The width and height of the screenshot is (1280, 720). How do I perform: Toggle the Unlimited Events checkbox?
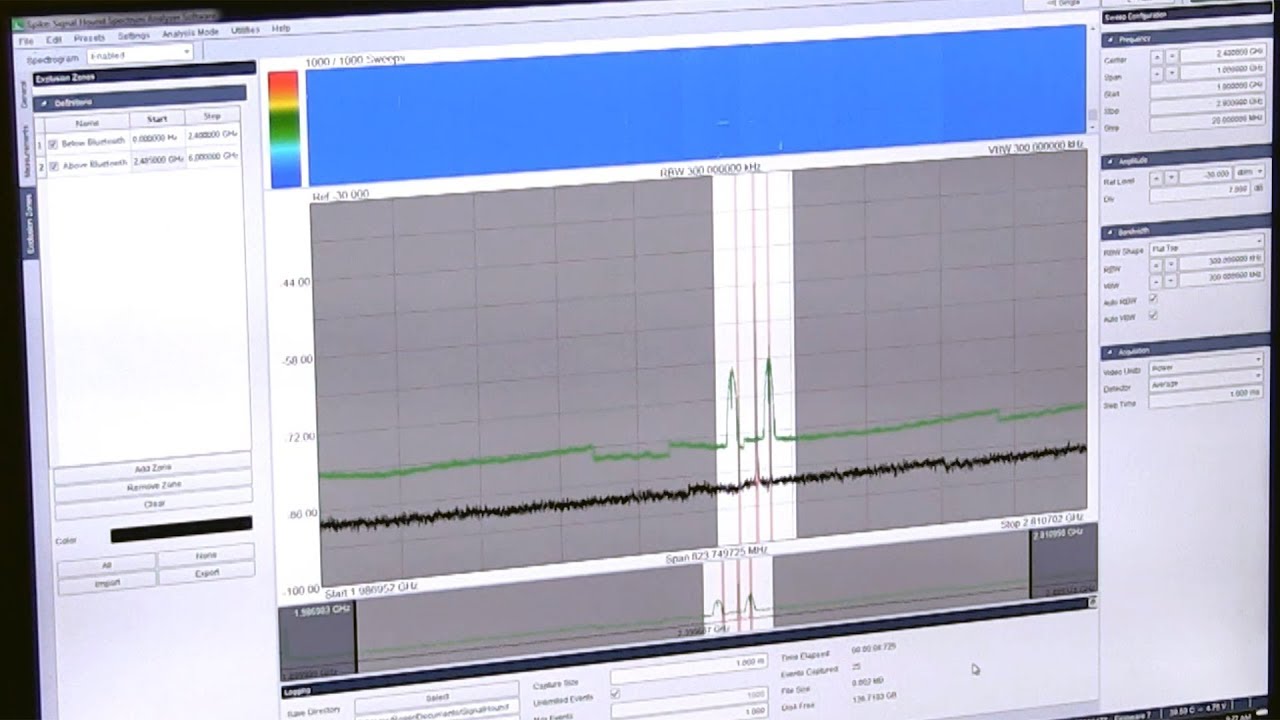(615, 693)
